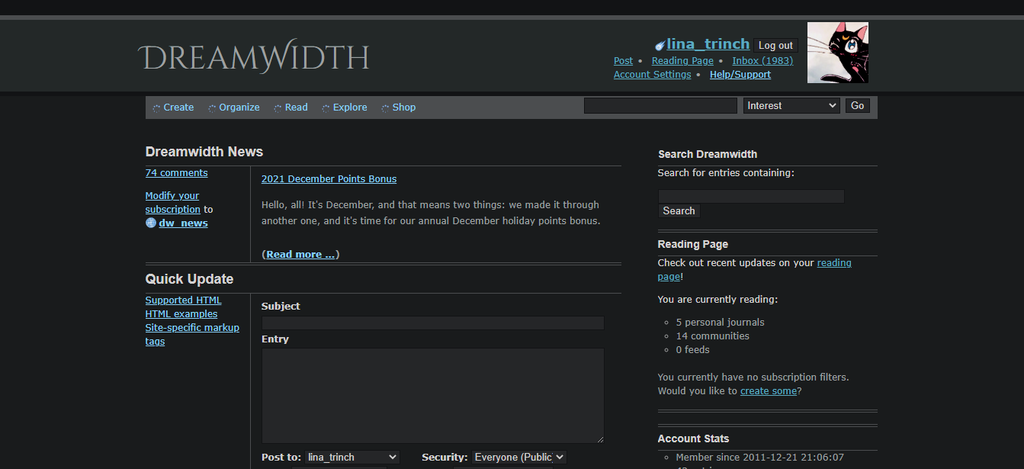Open the Explore menu
Viewport: 1024px width, 469px height.
click(x=350, y=107)
